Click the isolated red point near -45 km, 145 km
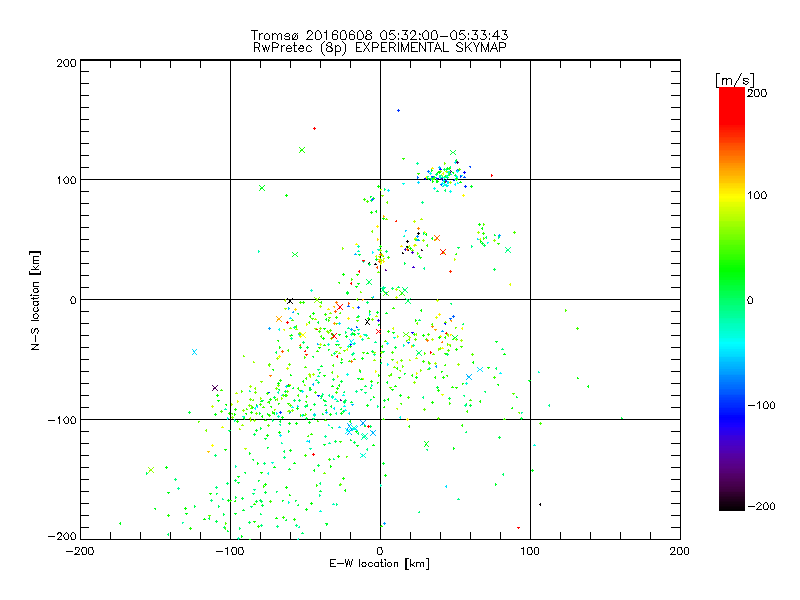This screenshot has height=600, width=800. click(x=314, y=129)
